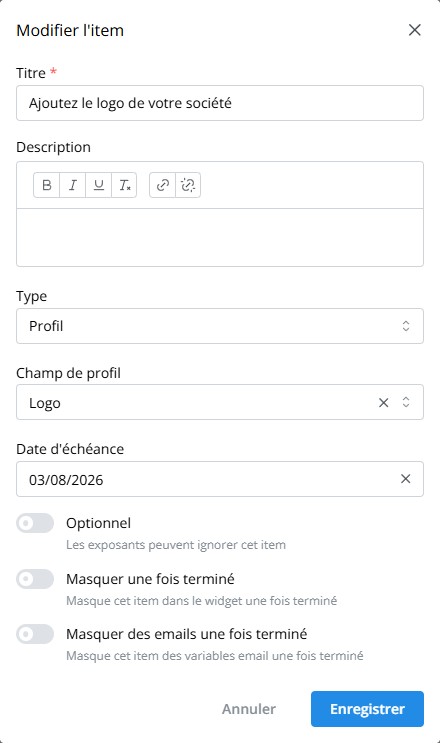Viewport: 440px width, 743px height.
Task: Open the Date d'échéance date field
Action: point(220,479)
